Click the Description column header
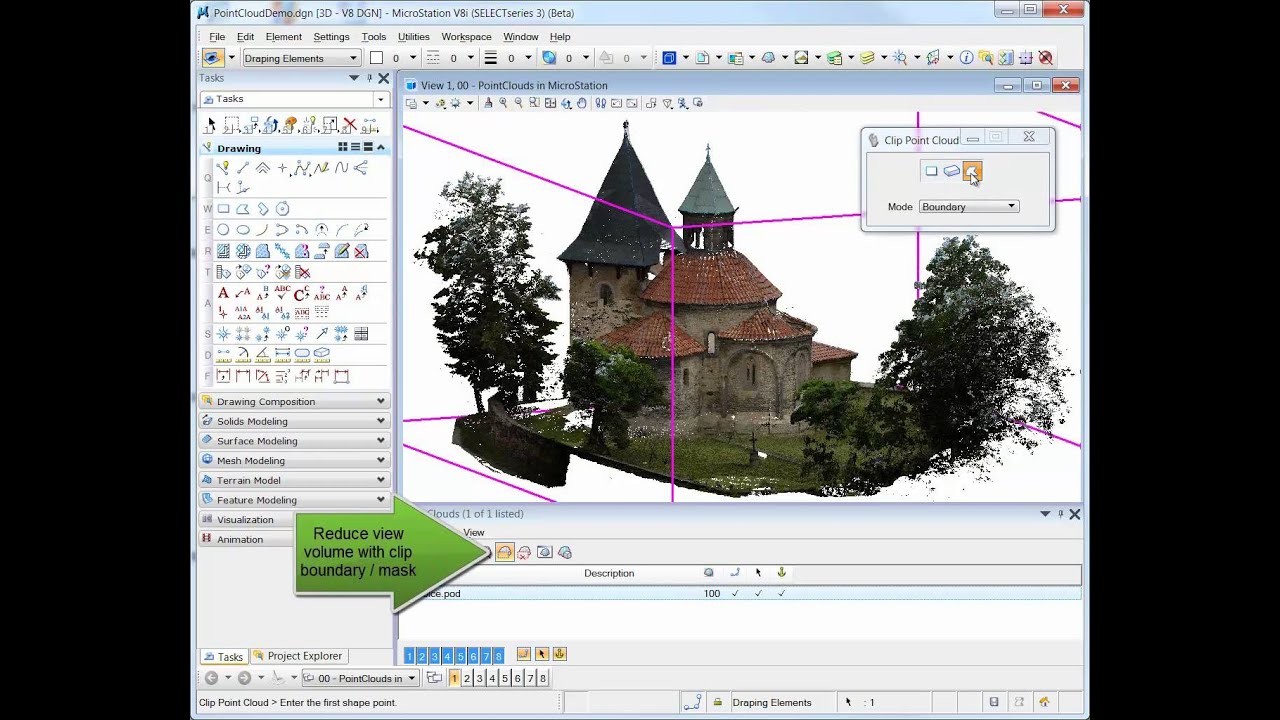The image size is (1280, 720). click(609, 573)
